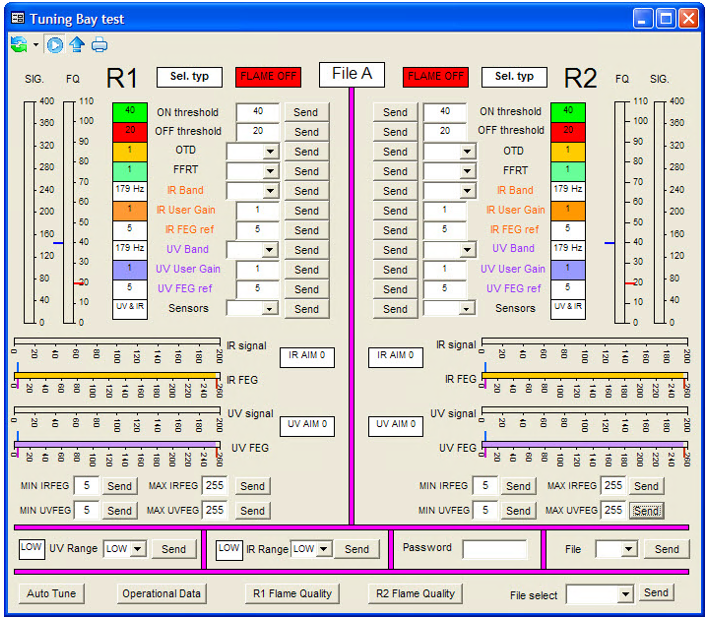Click the R1 UV FEG purple bar
Image resolution: width=706 pixels, height=619 pixels.
point(117,444)
